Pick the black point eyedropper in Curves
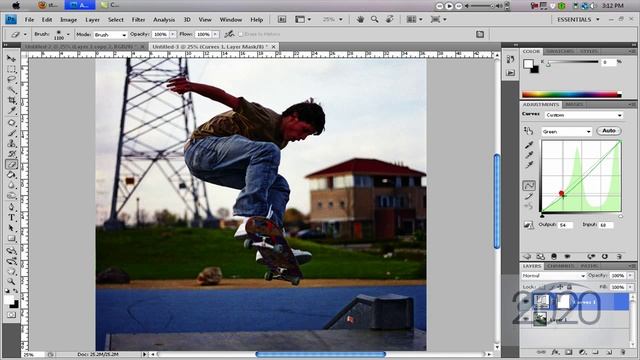 coord(529,144)
